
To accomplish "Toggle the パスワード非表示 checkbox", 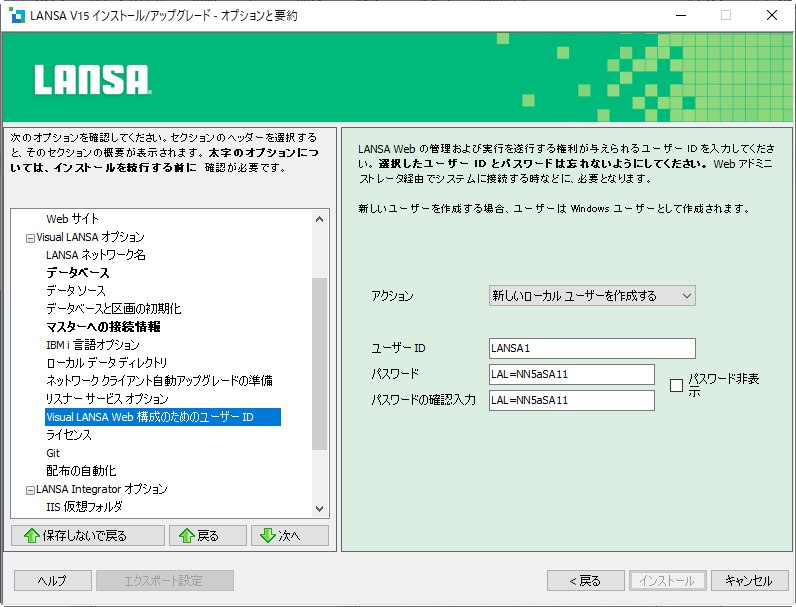I will [x=676, y=386].
